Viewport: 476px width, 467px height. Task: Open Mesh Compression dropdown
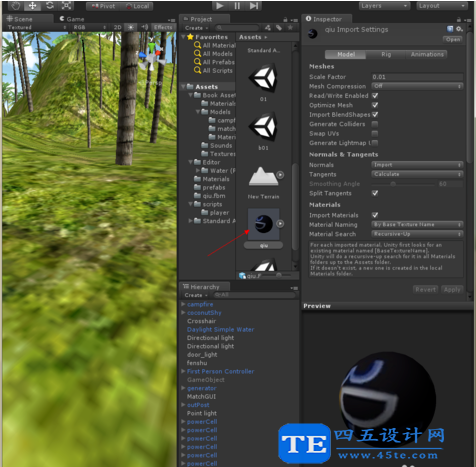coord(417,86)
